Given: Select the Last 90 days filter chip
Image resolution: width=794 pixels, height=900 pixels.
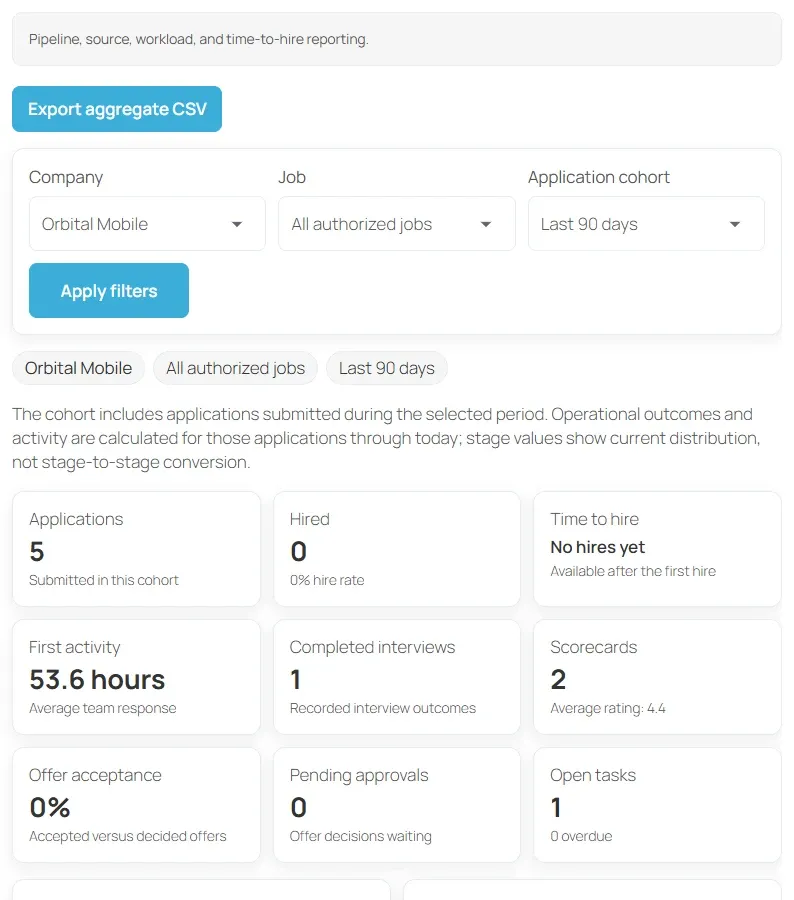Looking at the screenshot, I should pos(386,368).
